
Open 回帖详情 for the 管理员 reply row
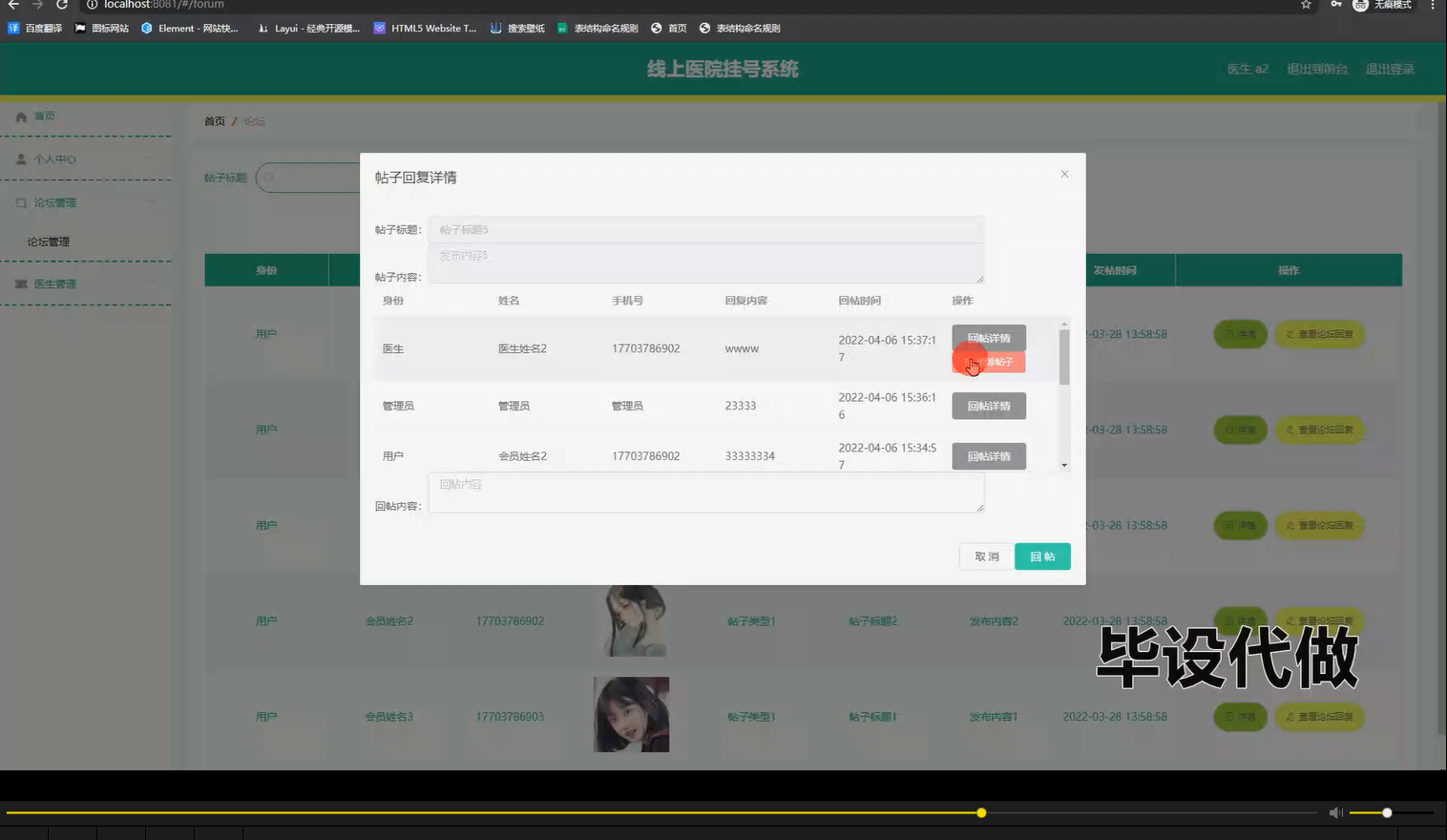tap(989, 406)
